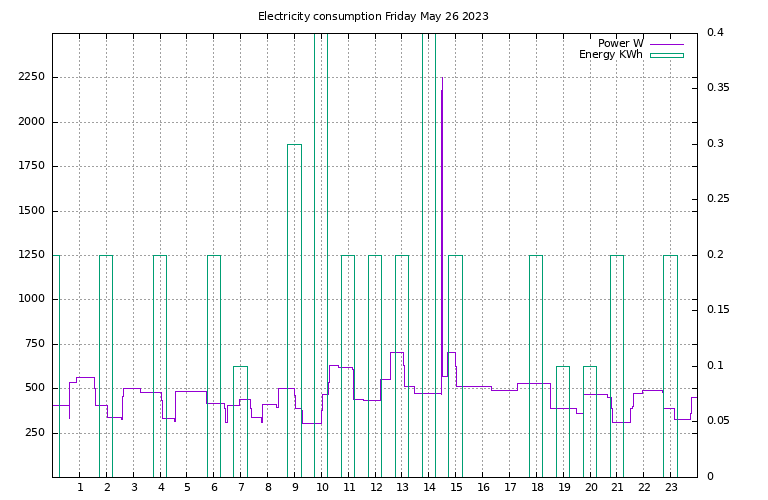Click hour 10 on the x-axis
The height and width of the screenshot is (500, 768).
(x=322, y=488)
